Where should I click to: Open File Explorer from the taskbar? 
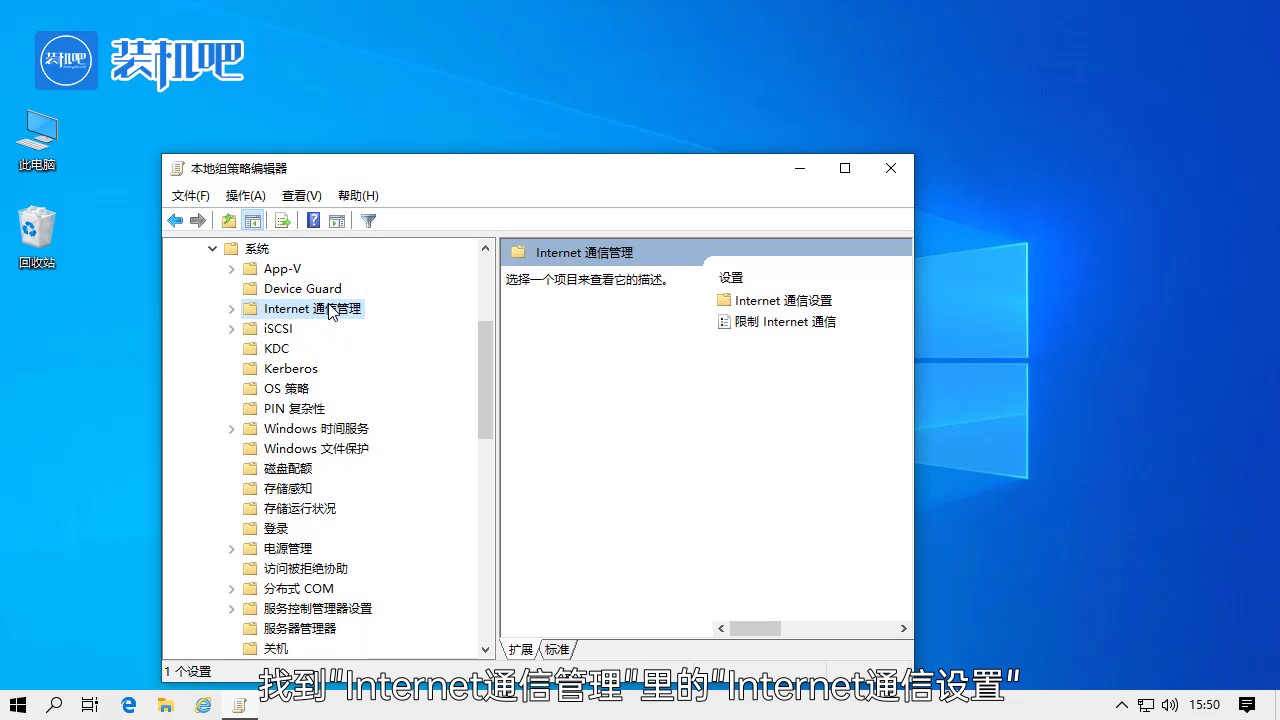click(165, 704)
